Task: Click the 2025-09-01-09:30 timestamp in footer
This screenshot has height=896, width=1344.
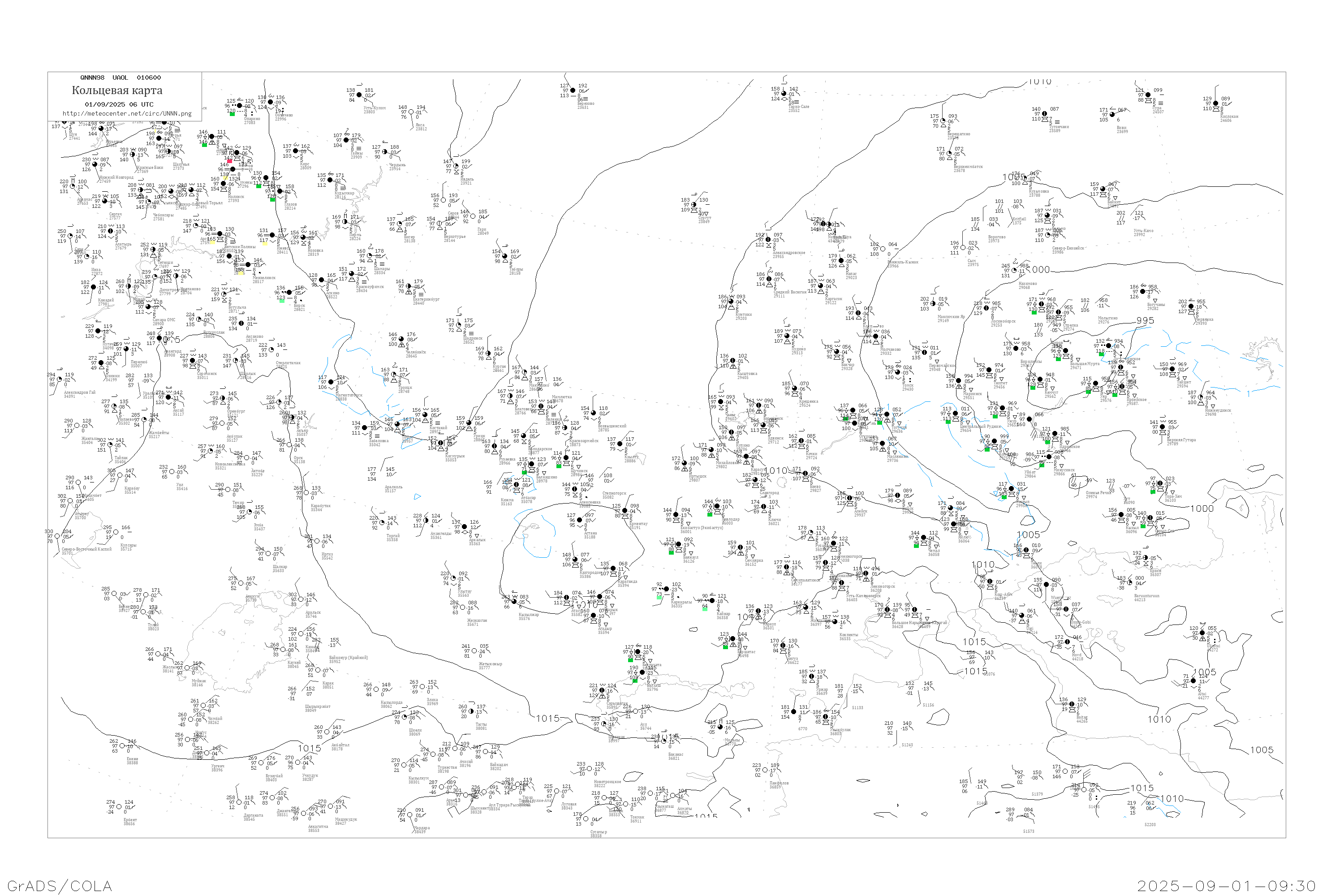Action: 1226,885
